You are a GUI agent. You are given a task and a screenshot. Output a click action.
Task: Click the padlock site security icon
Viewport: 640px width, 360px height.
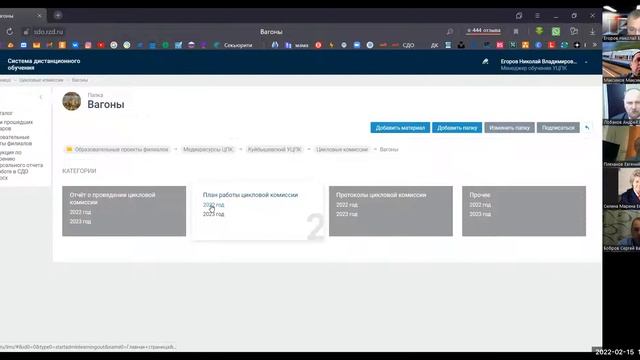[26, 31]
